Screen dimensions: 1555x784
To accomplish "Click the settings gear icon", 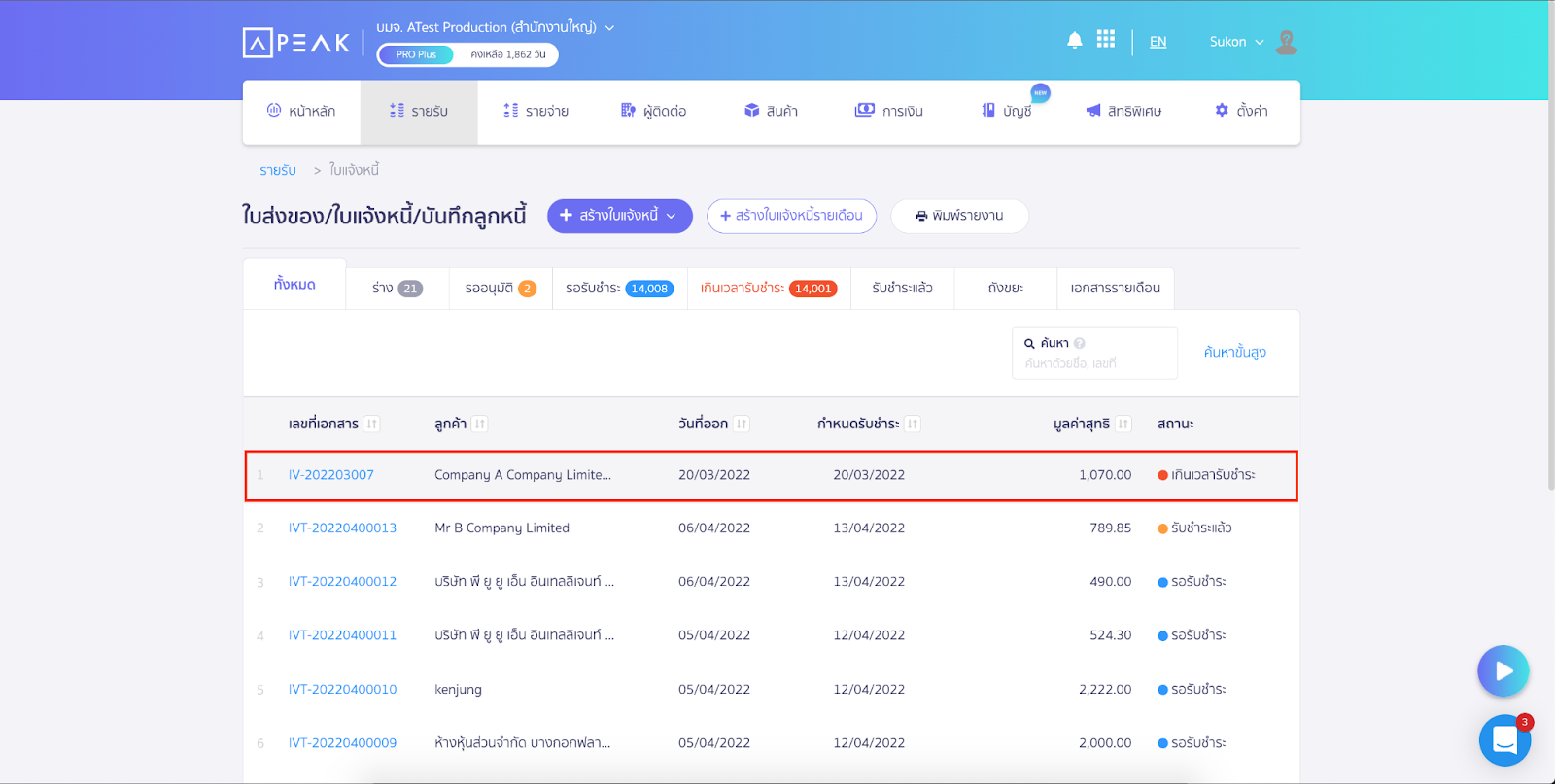I will coord(1222,110).
